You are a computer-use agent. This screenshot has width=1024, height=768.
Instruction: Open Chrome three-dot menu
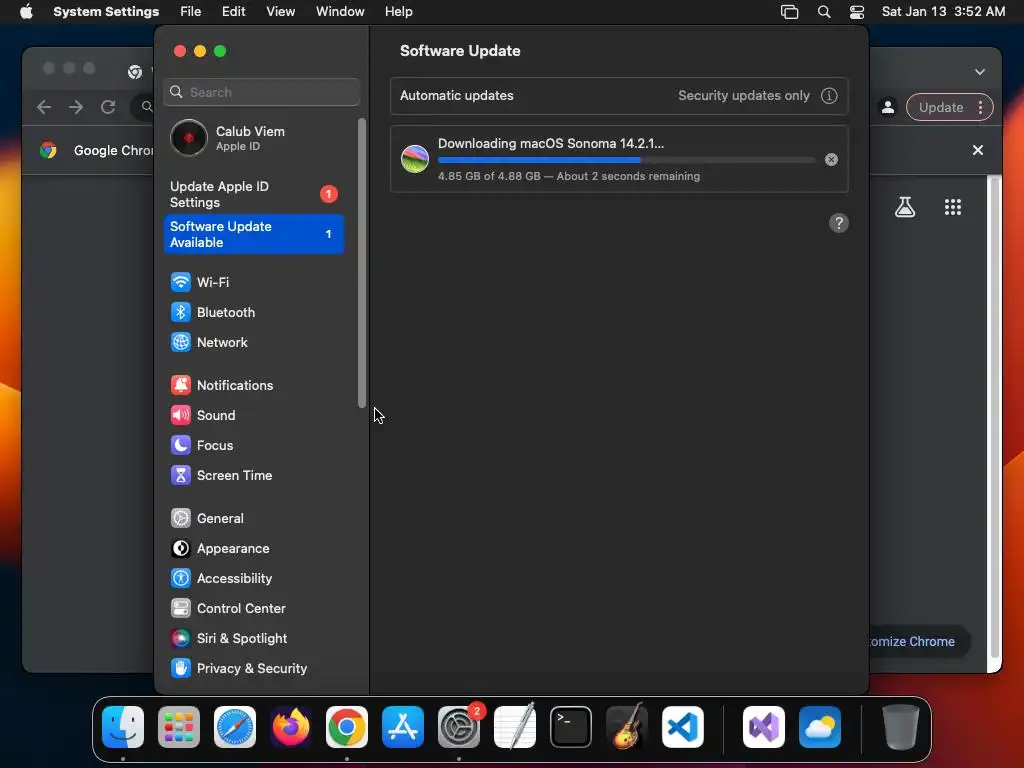[980, 108]
